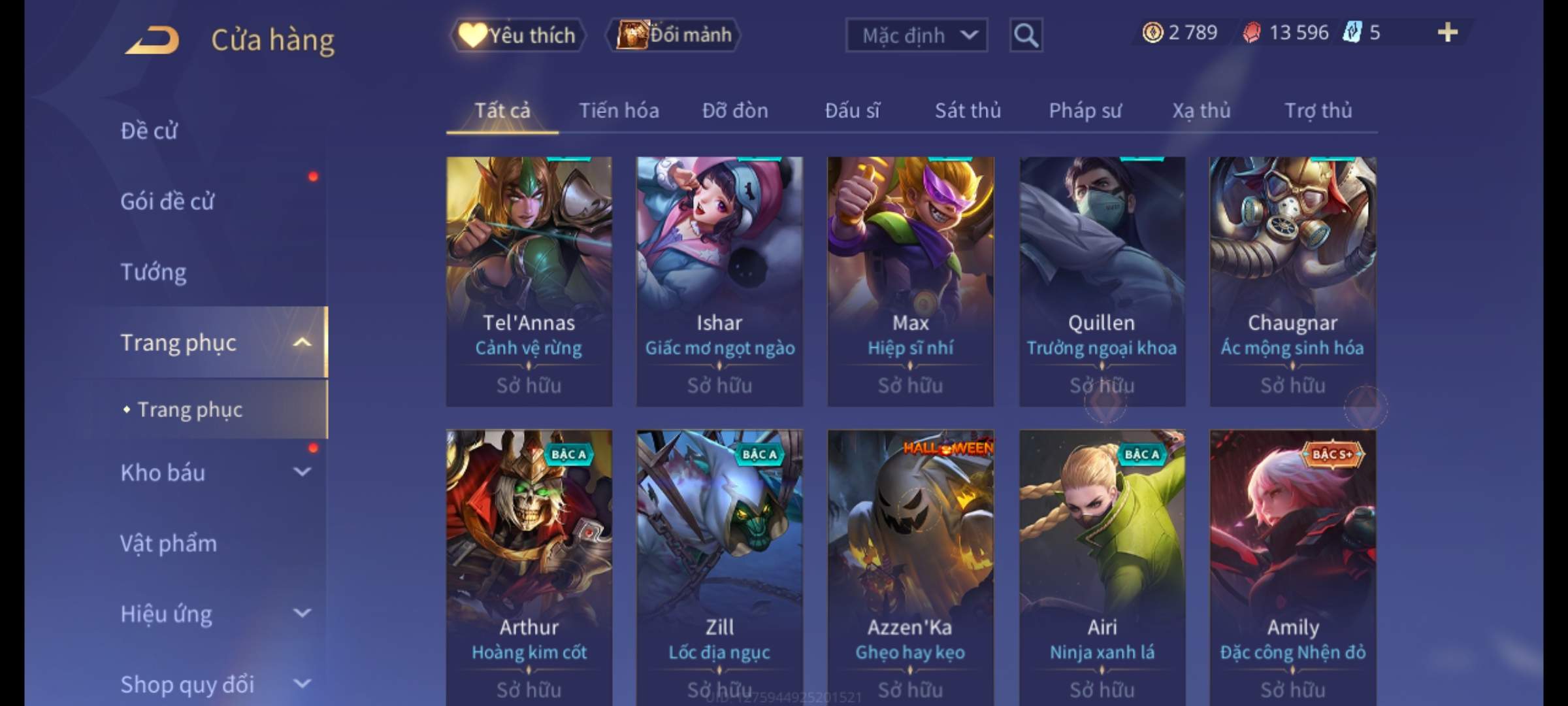Open the Yêu thích heart favorites

click(517, 35)
